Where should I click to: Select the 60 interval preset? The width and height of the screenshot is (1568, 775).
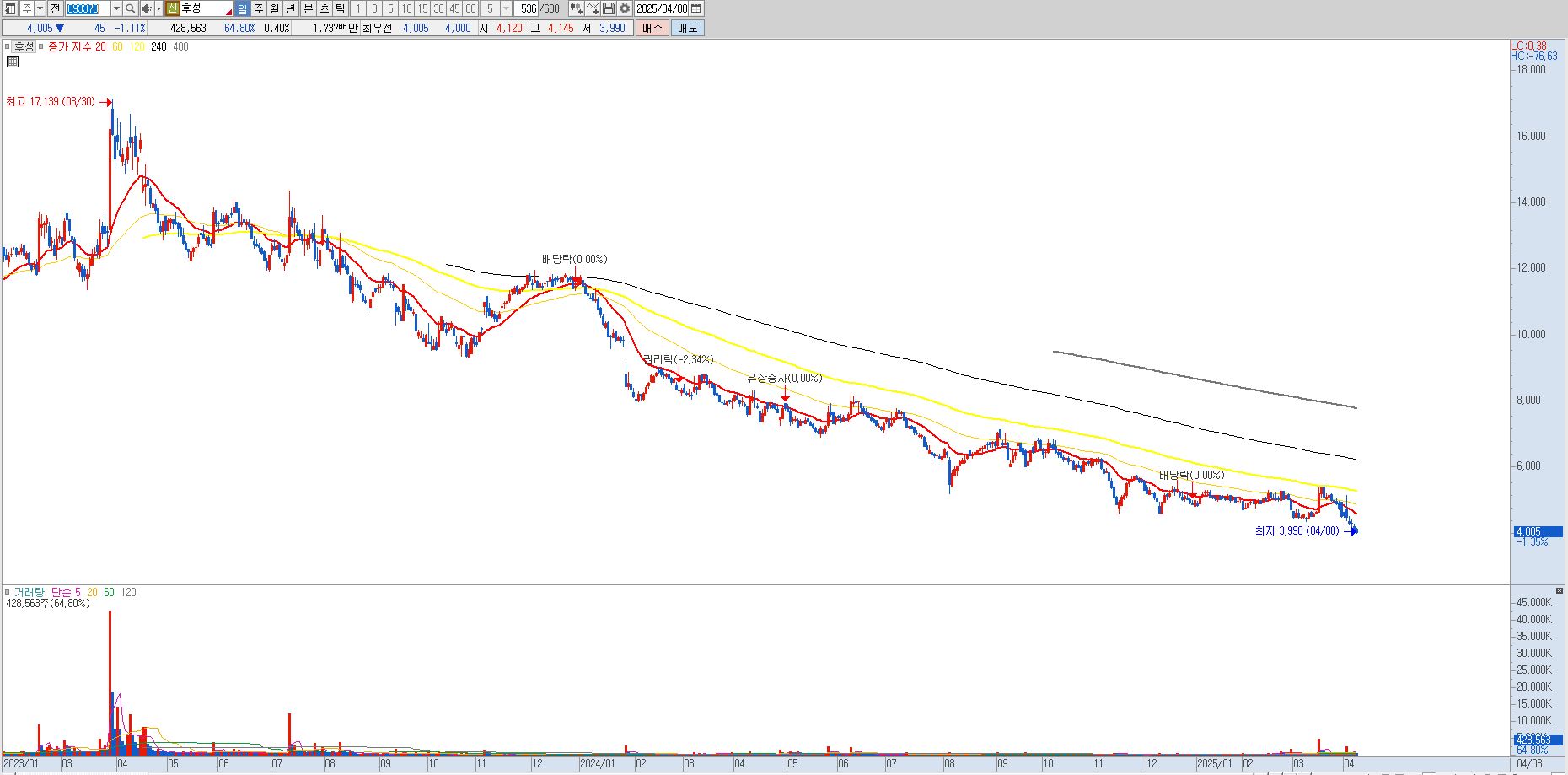click(470, 8)
